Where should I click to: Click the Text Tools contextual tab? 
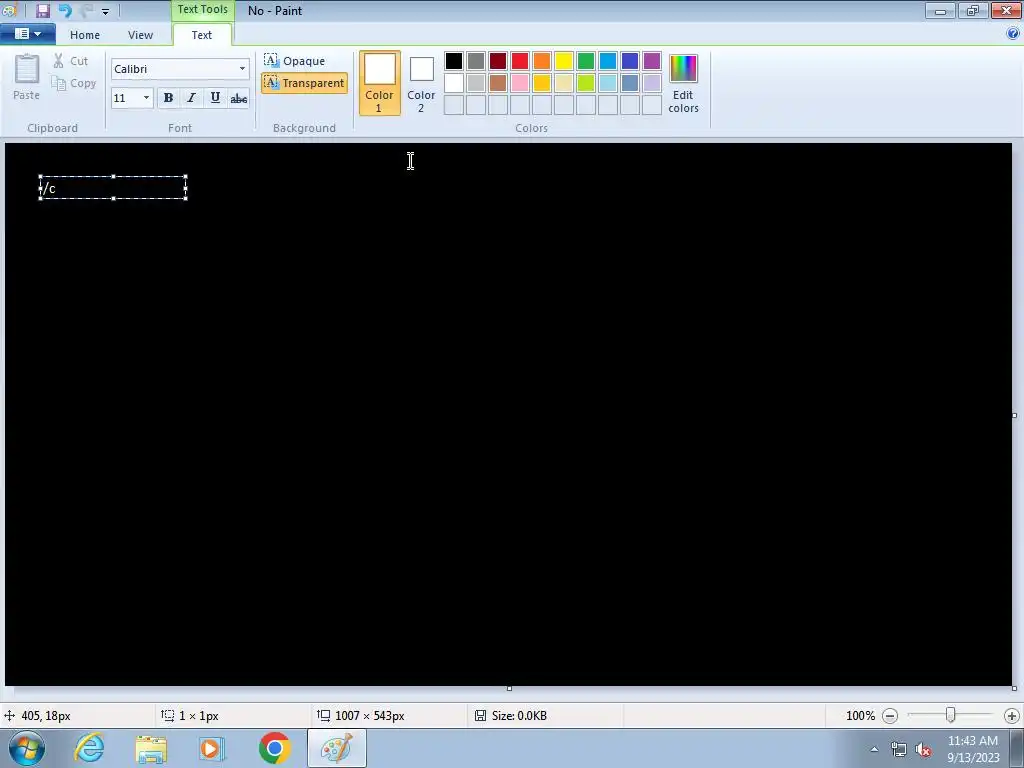coord(202,10)
